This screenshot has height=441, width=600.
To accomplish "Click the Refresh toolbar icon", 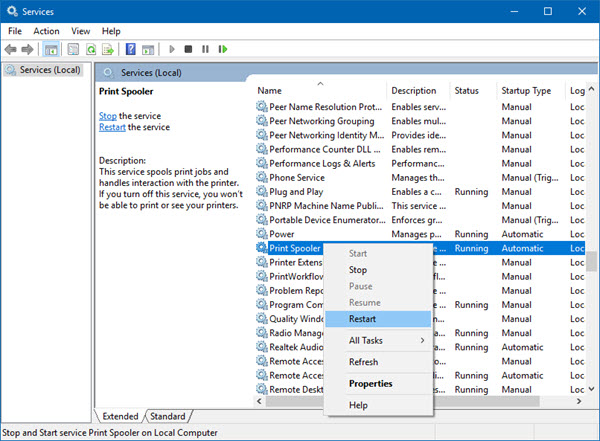I will tap(91, 49).
